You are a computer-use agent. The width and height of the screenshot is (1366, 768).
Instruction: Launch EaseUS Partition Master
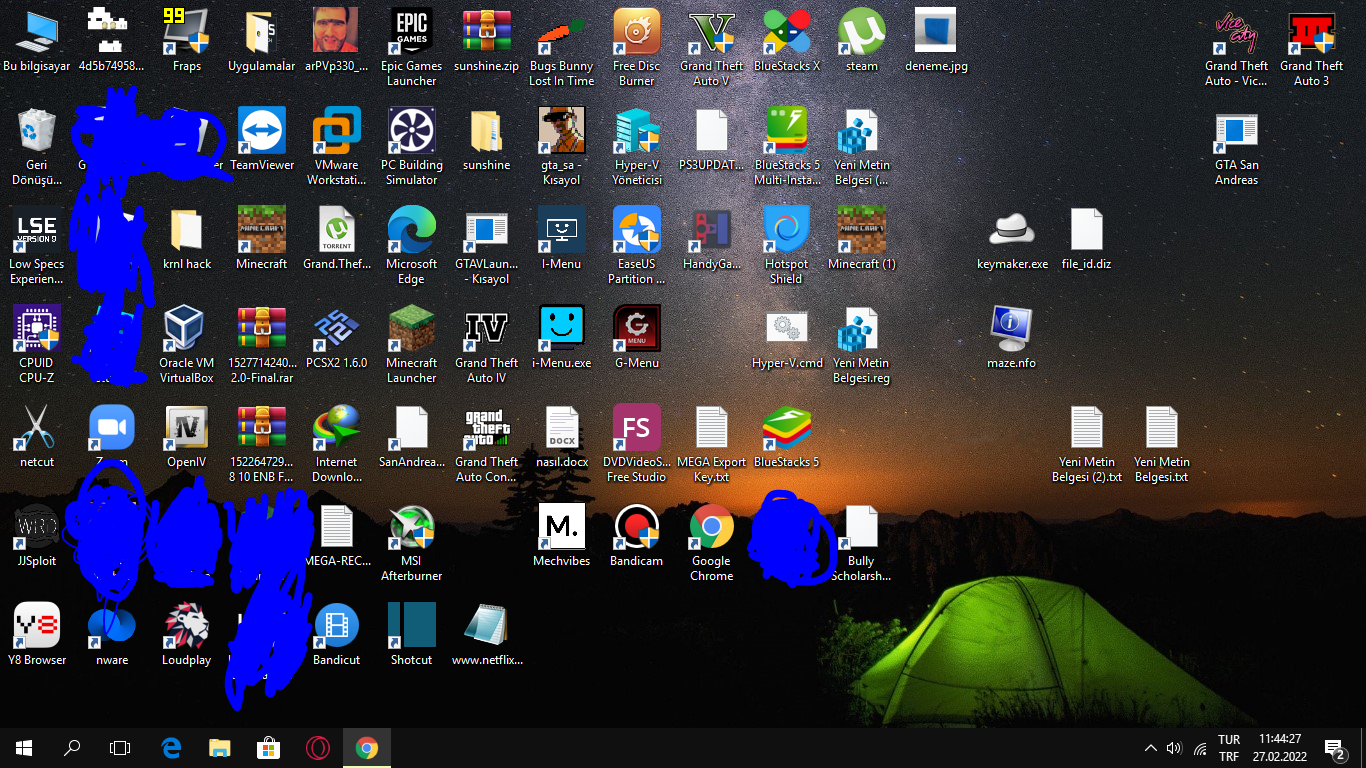(637, 246)
